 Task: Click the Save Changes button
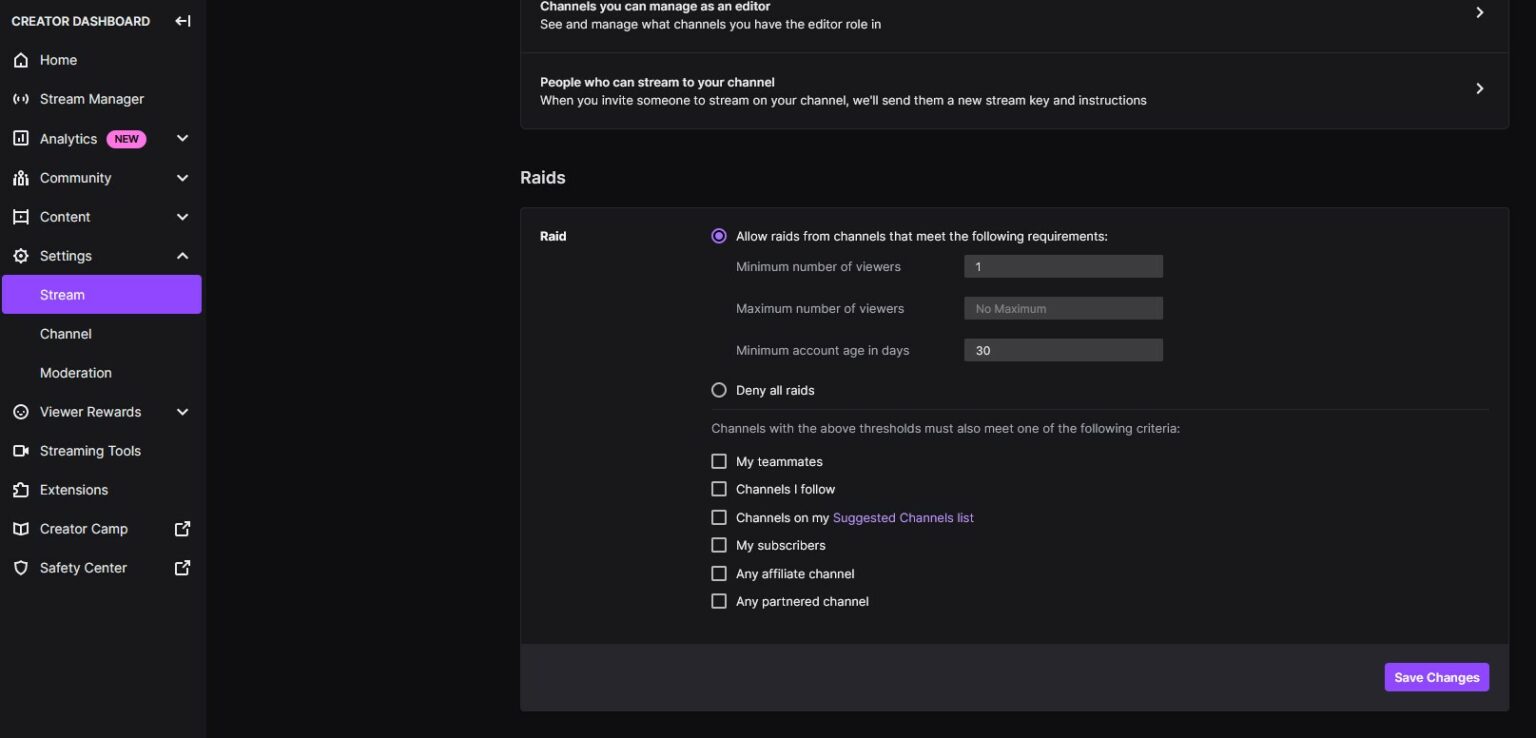click(1436, 677)
